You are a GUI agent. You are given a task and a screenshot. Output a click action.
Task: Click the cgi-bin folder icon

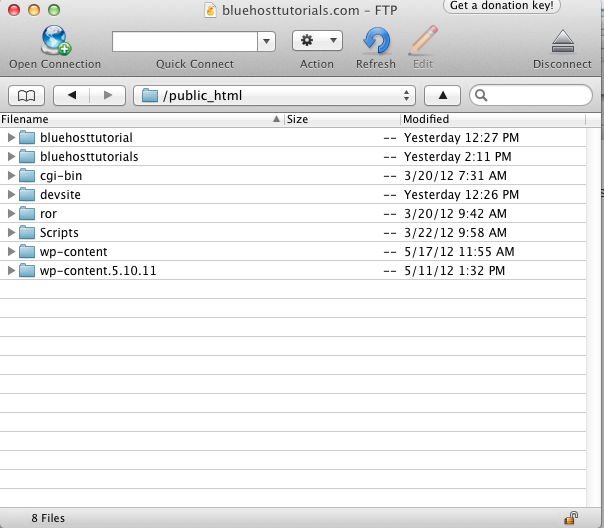27,176
